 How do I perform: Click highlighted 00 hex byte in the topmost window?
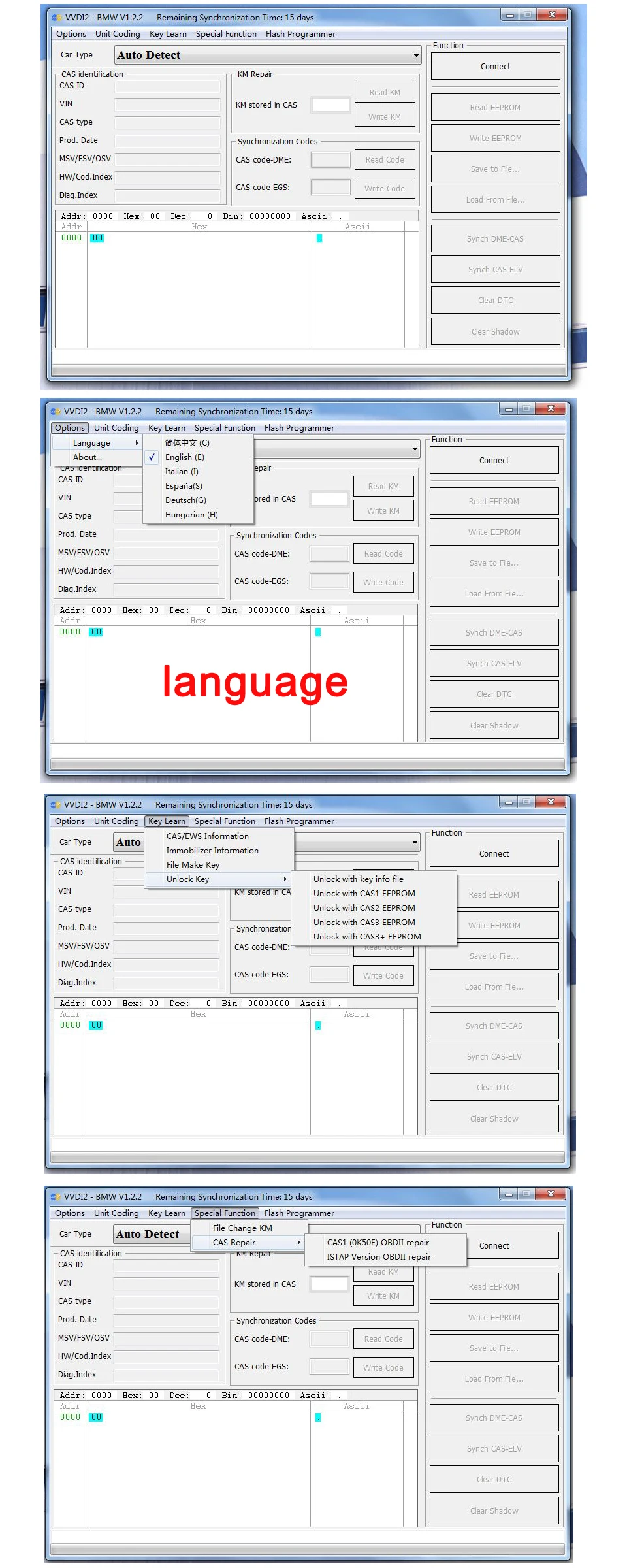97,238
